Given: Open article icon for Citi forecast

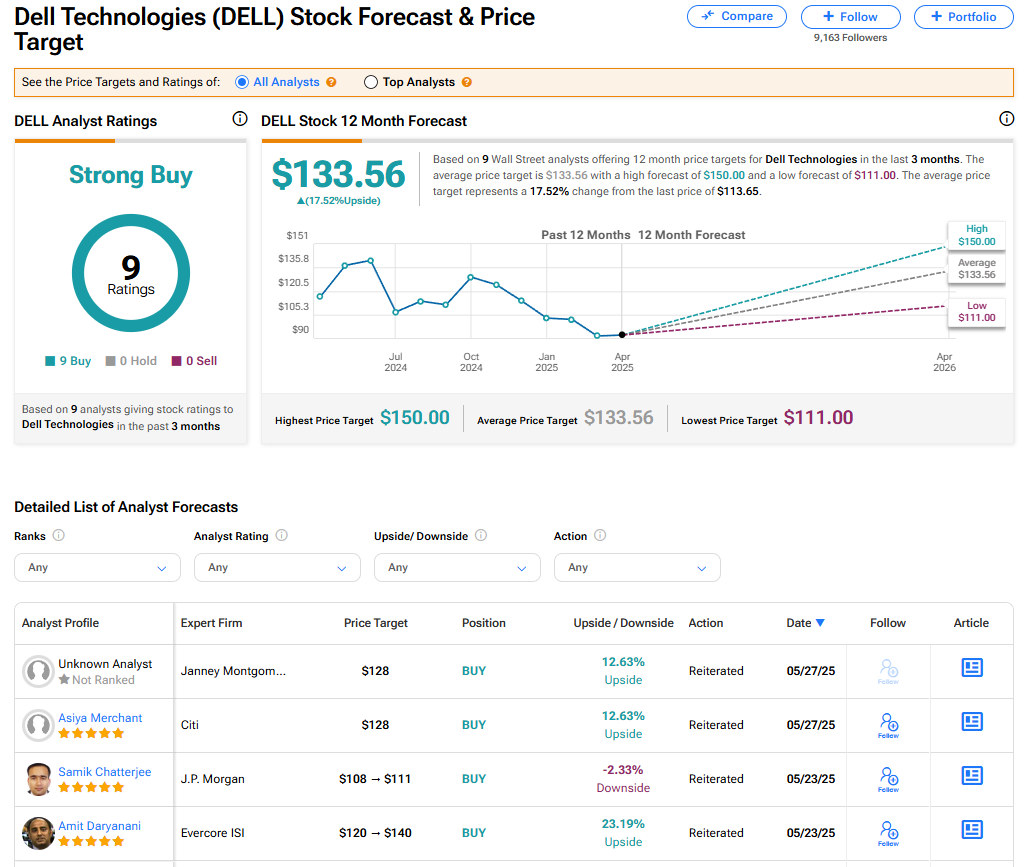Looking at the screenshot, I should [971, 721].
